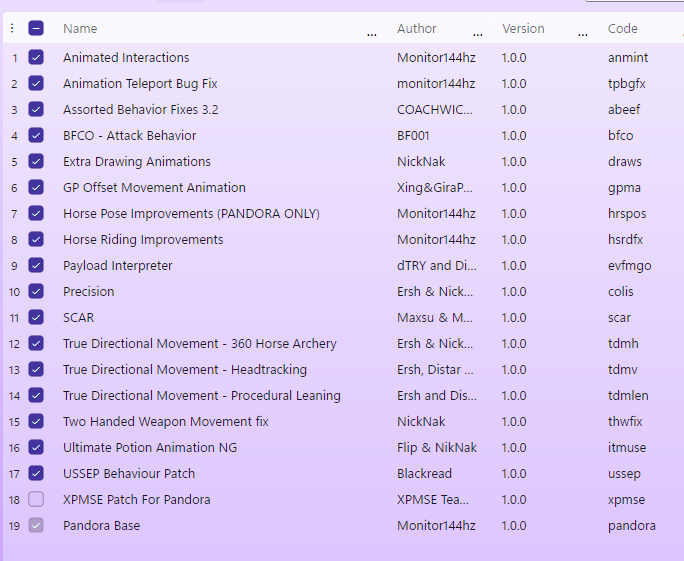Open Version column options ellipsis
684x561 pixels.
(x=582, y=34)
